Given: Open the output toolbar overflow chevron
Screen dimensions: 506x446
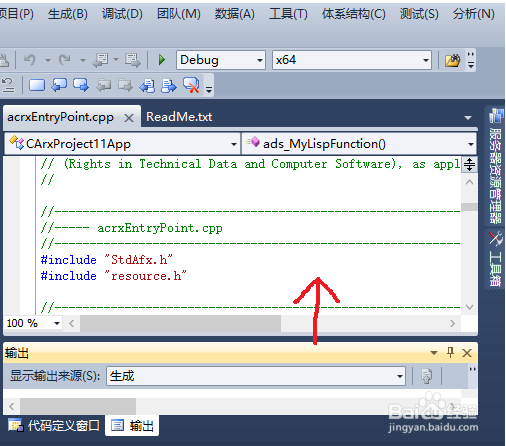Looking at the screenshot, I should tap(472, 369).
